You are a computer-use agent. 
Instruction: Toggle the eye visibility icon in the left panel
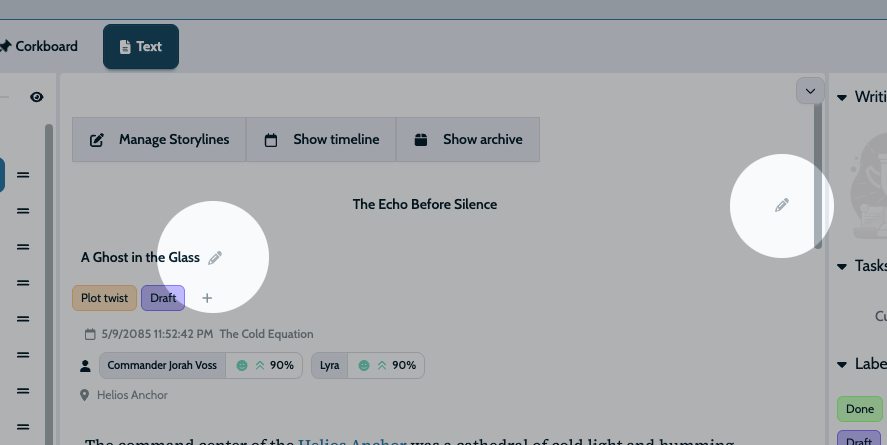(37, 97)
